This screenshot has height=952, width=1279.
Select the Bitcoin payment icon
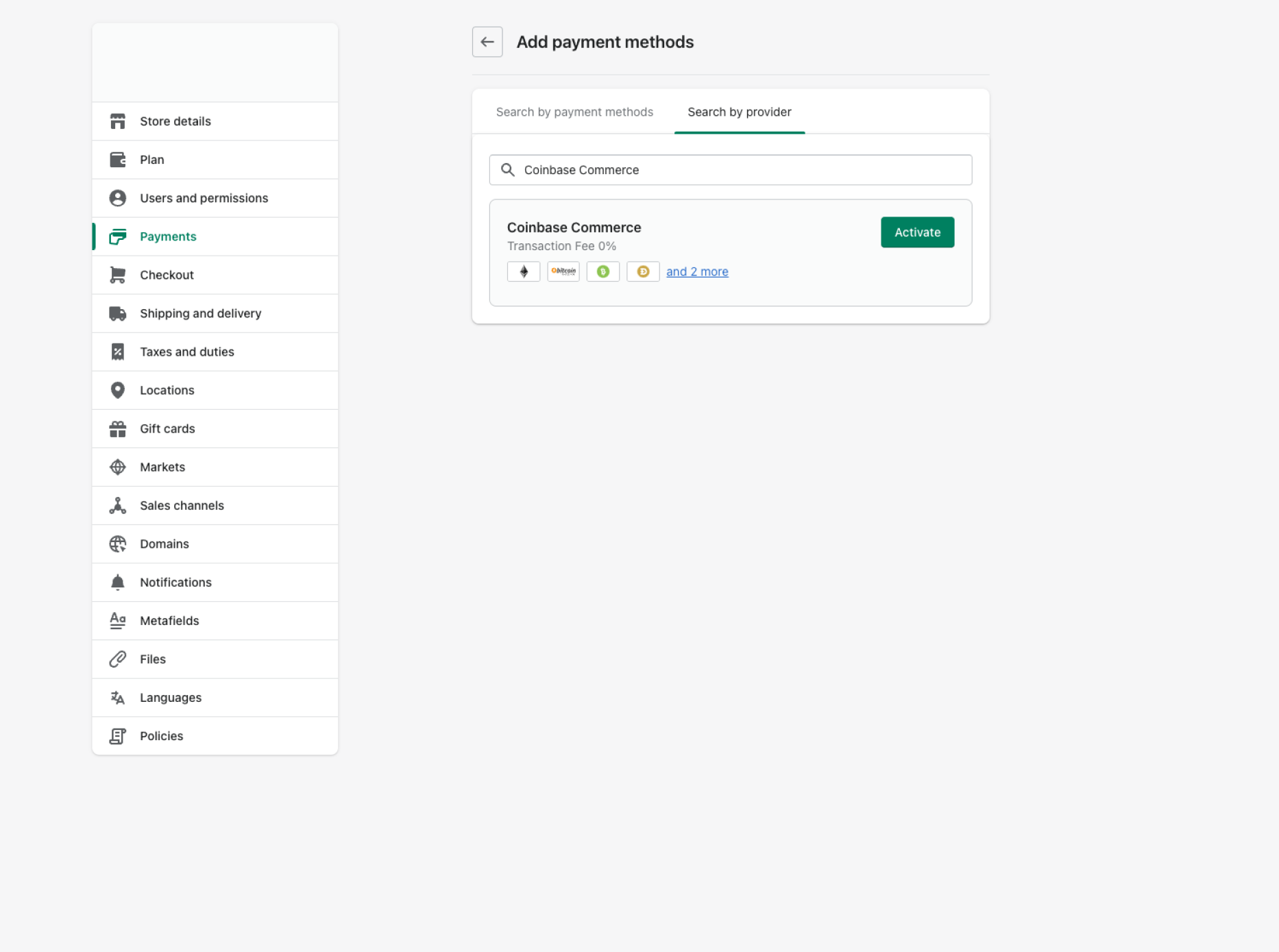(563, 271)
